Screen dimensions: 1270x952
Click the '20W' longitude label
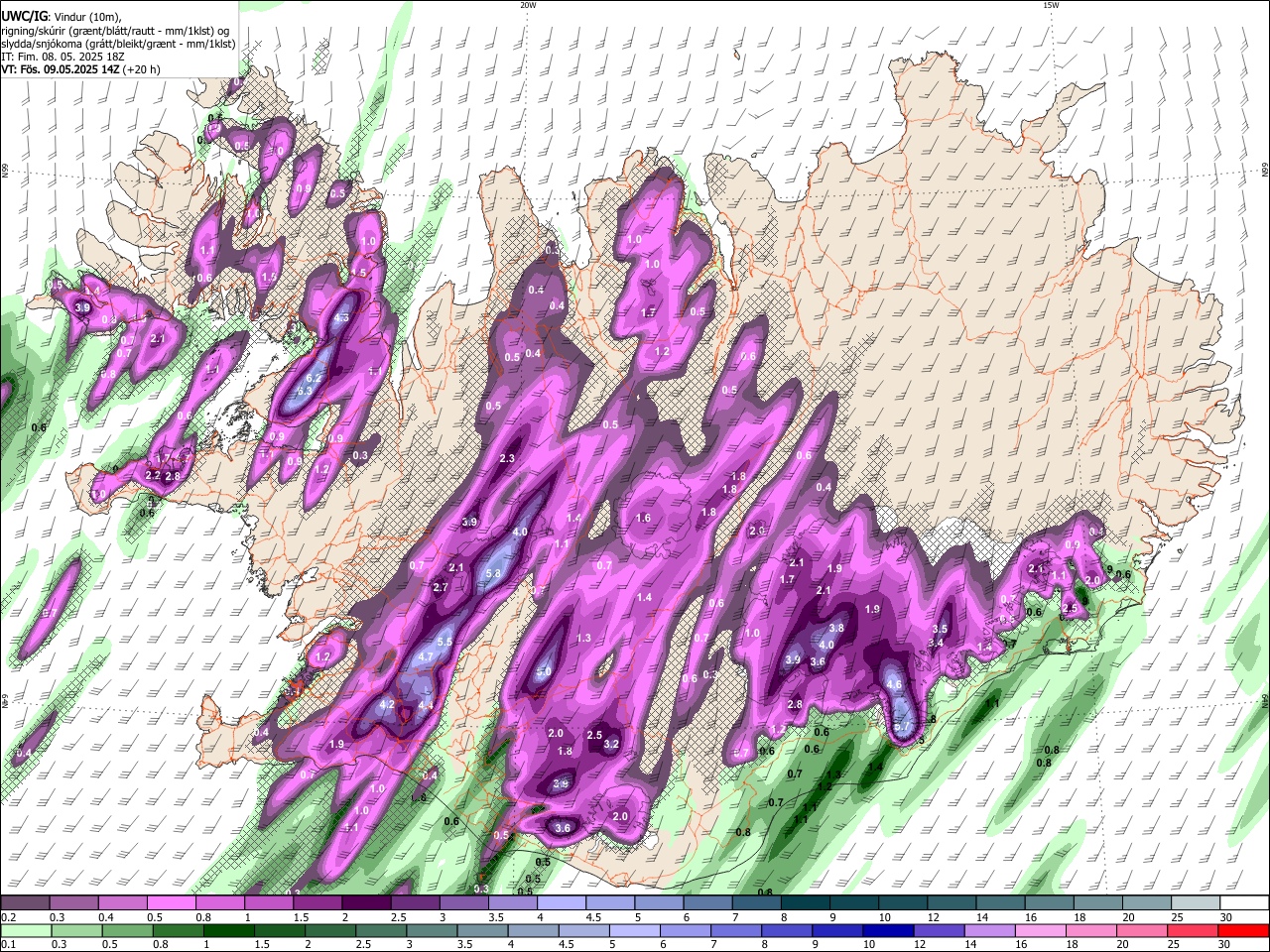tap(528, 5)
